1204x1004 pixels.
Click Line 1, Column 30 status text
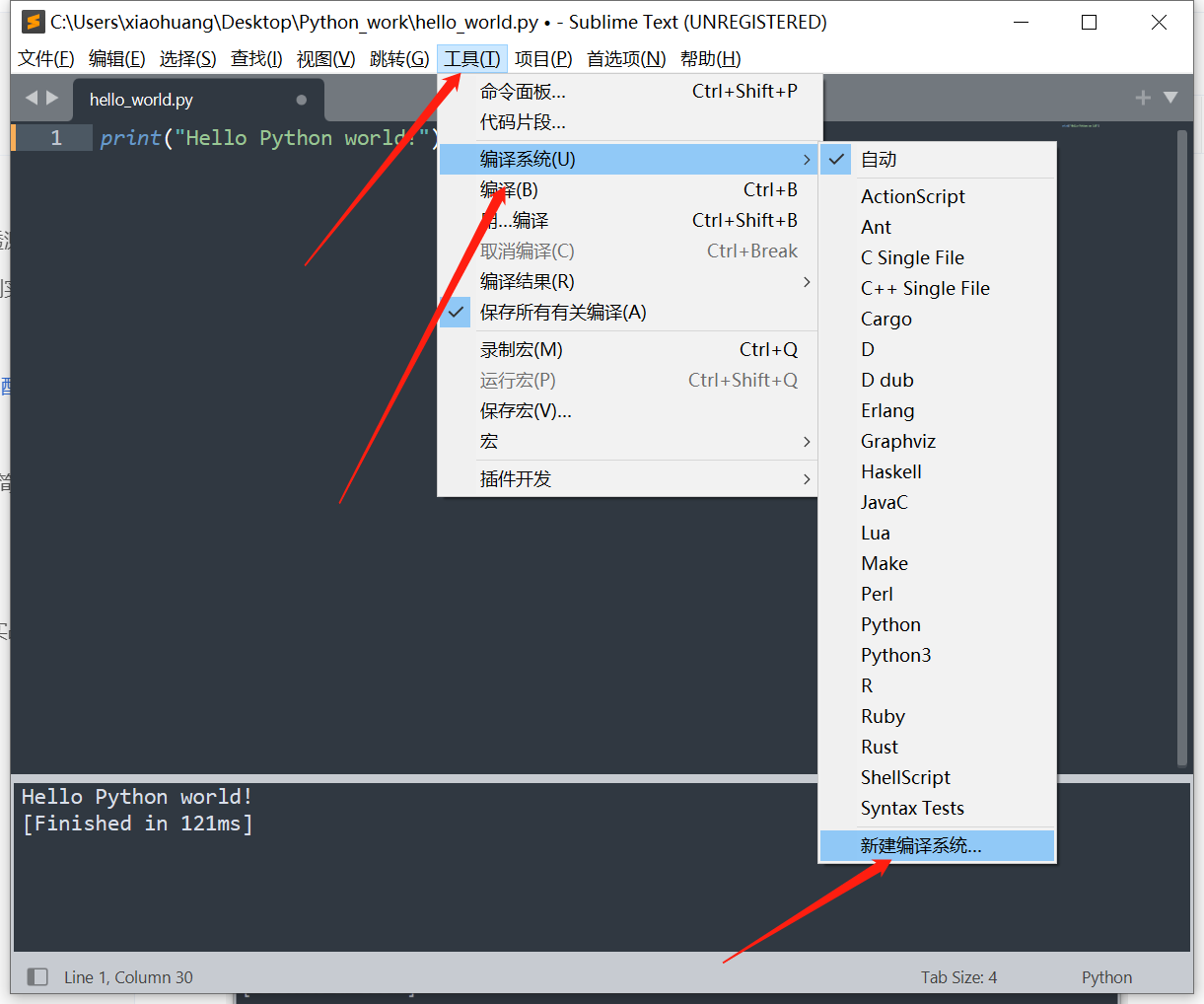pyautogui.click(x=128, y=977)
